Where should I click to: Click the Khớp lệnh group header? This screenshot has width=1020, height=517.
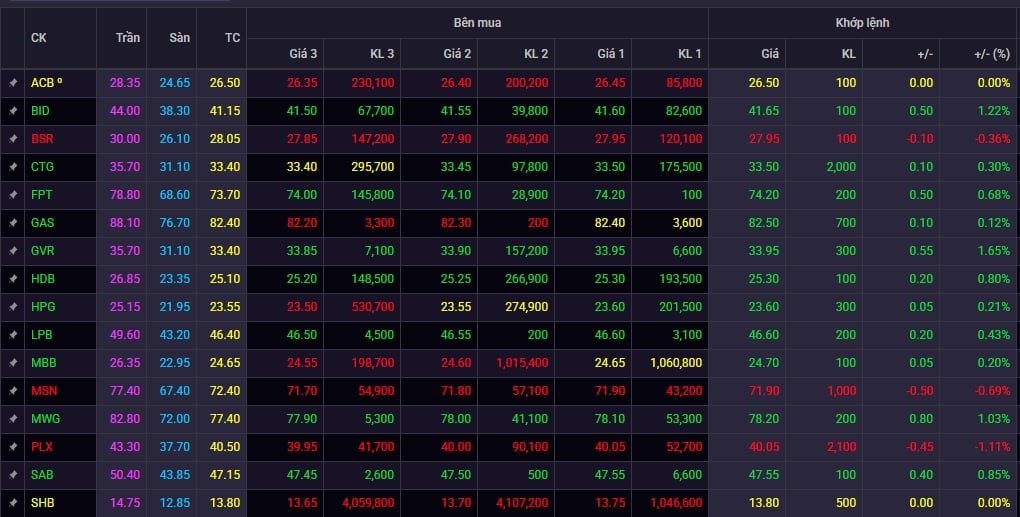click(x=863, y=23)
